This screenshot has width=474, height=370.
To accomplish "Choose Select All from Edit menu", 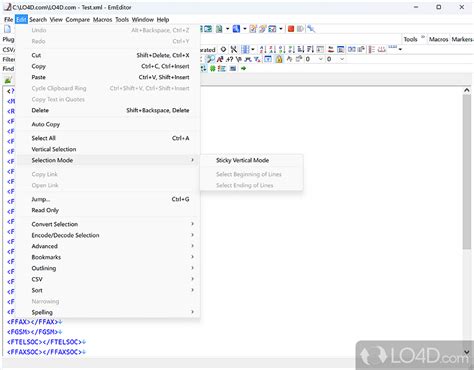I will click(108, 138).
